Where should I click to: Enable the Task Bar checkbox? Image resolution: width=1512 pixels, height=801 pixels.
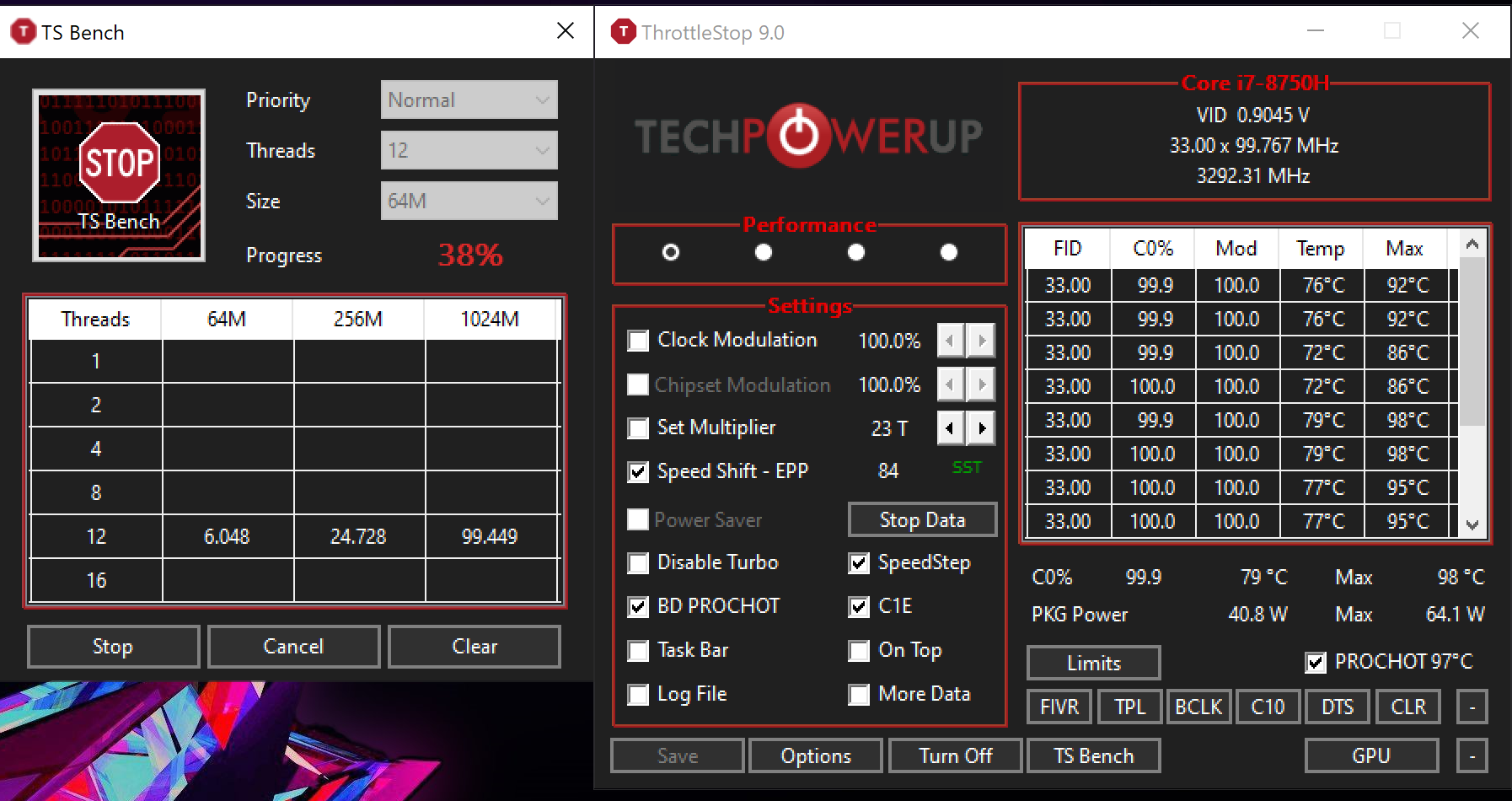638,651
